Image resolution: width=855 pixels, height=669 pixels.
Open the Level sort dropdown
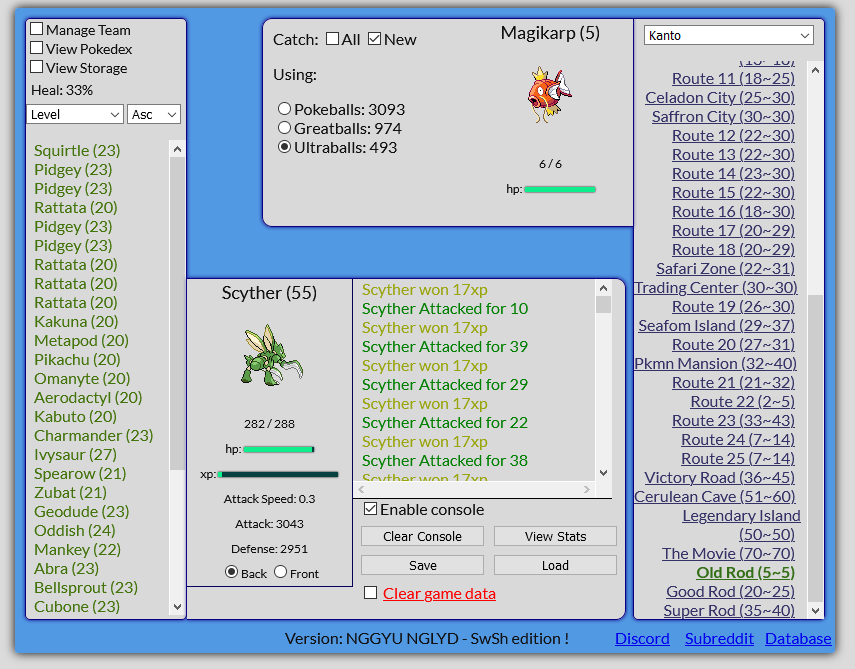point(74,114)
